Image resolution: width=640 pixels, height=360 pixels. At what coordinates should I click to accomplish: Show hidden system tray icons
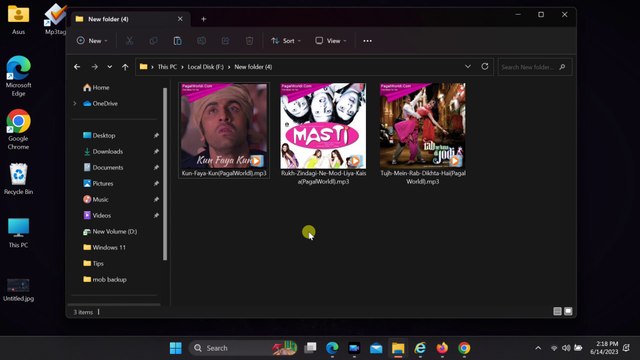coord(538,348)
